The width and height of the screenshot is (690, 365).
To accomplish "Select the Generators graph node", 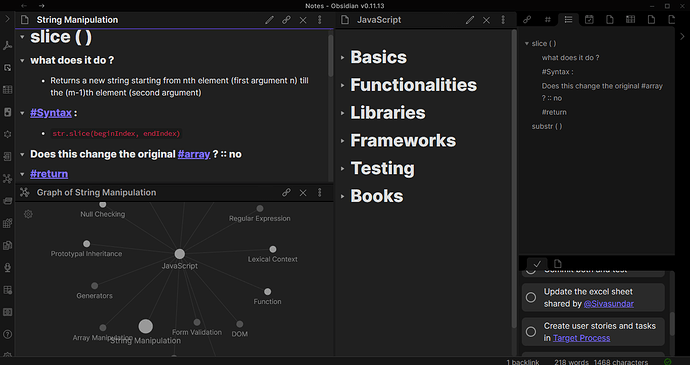I will pyautogui.click(x=95, y=286).
